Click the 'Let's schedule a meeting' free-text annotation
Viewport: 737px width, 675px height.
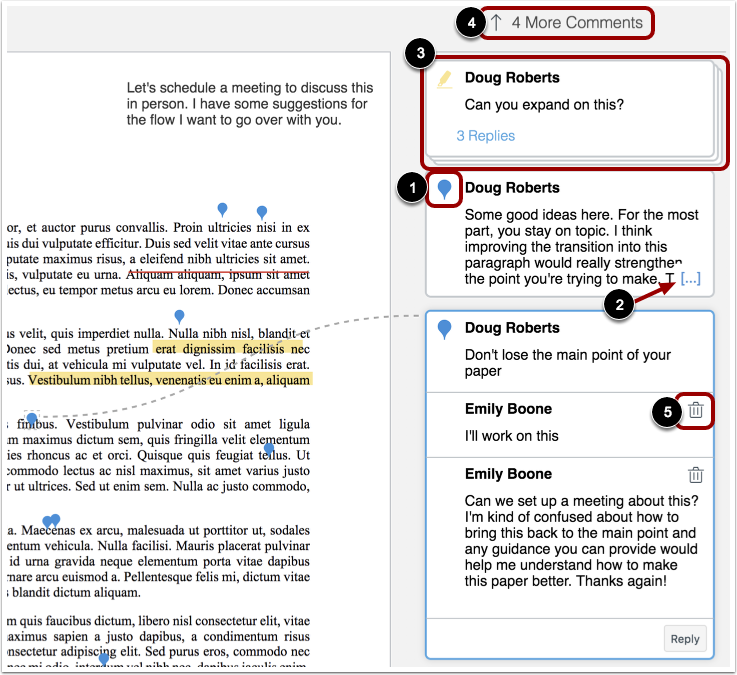click(250, 104)
